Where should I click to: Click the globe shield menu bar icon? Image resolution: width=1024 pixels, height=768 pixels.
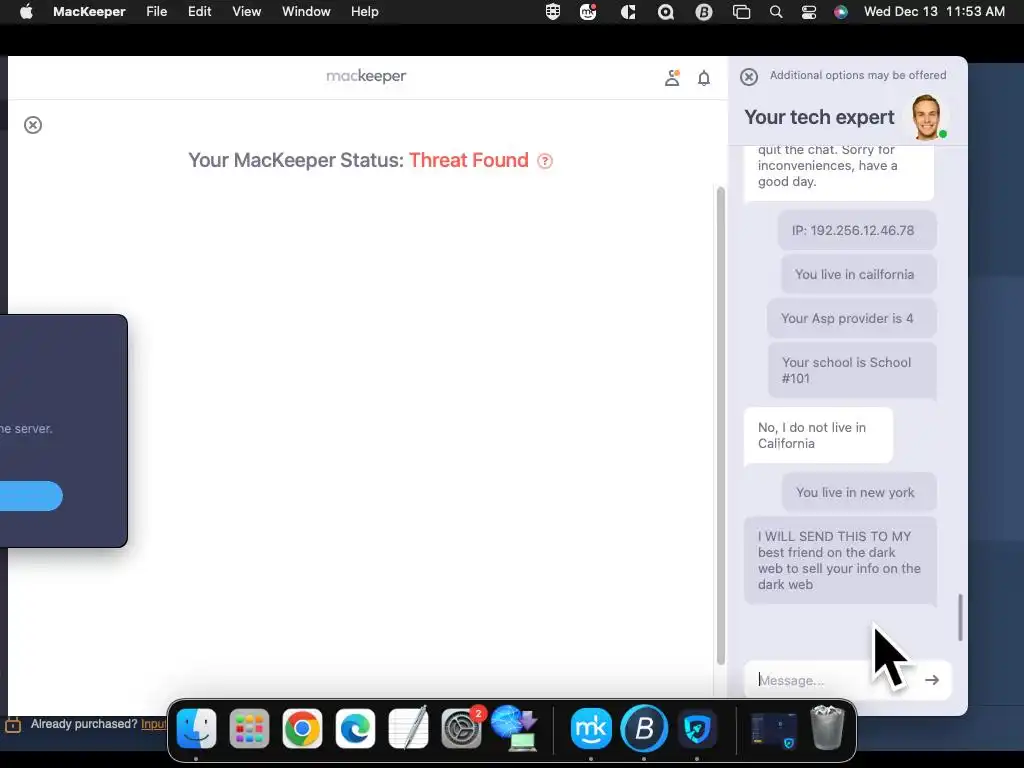click(552, 12)
